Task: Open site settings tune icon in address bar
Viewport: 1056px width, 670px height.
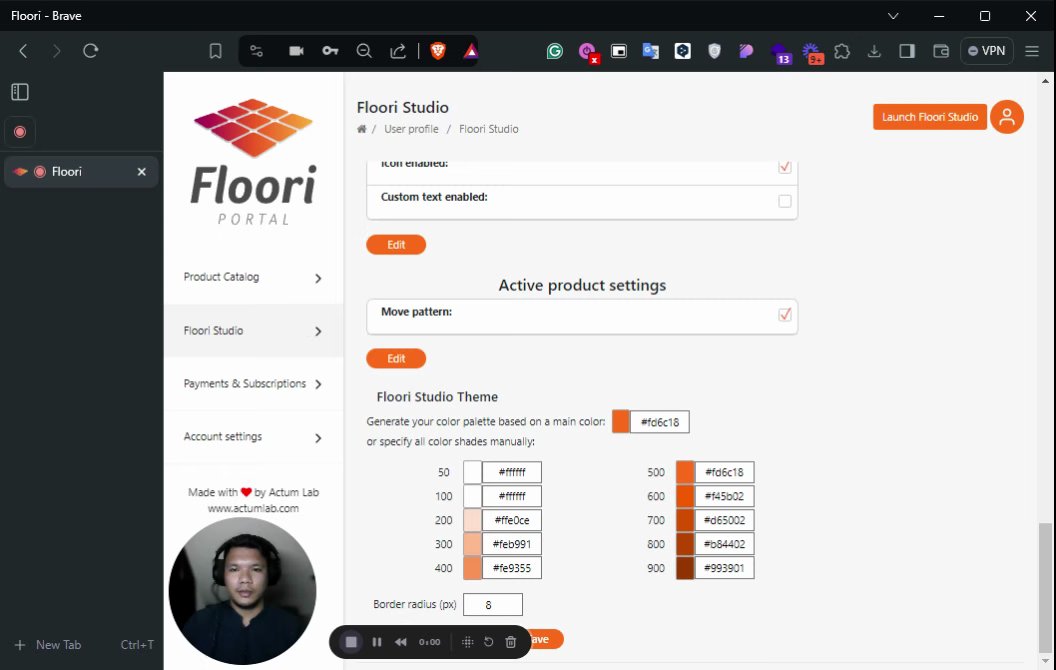Action: point(256,51)
